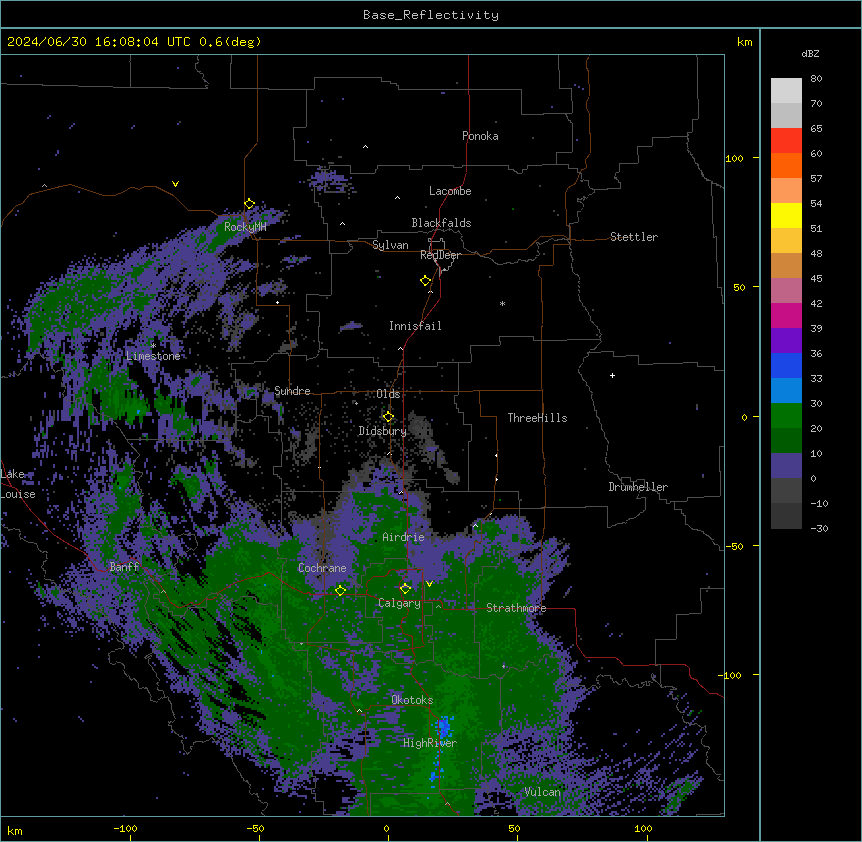The image size is (862, 842).
Task: Select the blue swatch between 36 and 33
Action: coord(786,365)
